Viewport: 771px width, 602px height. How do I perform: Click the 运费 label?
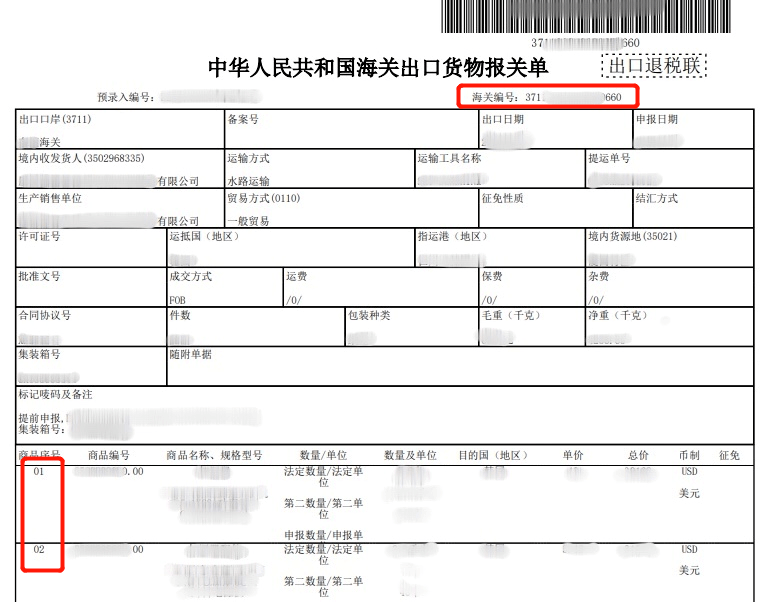(297, 276)
